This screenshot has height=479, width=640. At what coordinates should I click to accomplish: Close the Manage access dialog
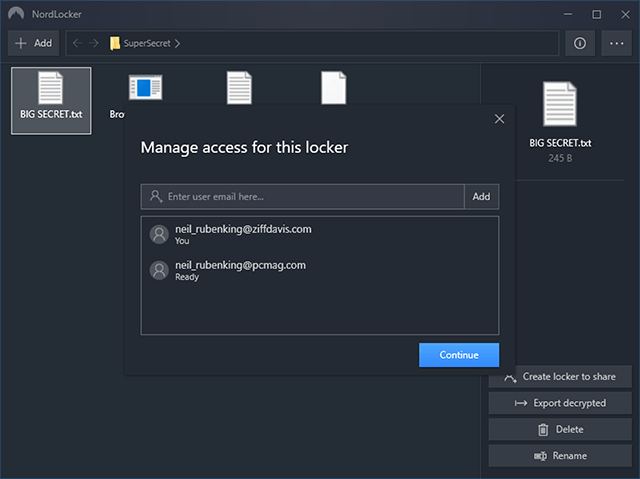click(x=499, y=119)
